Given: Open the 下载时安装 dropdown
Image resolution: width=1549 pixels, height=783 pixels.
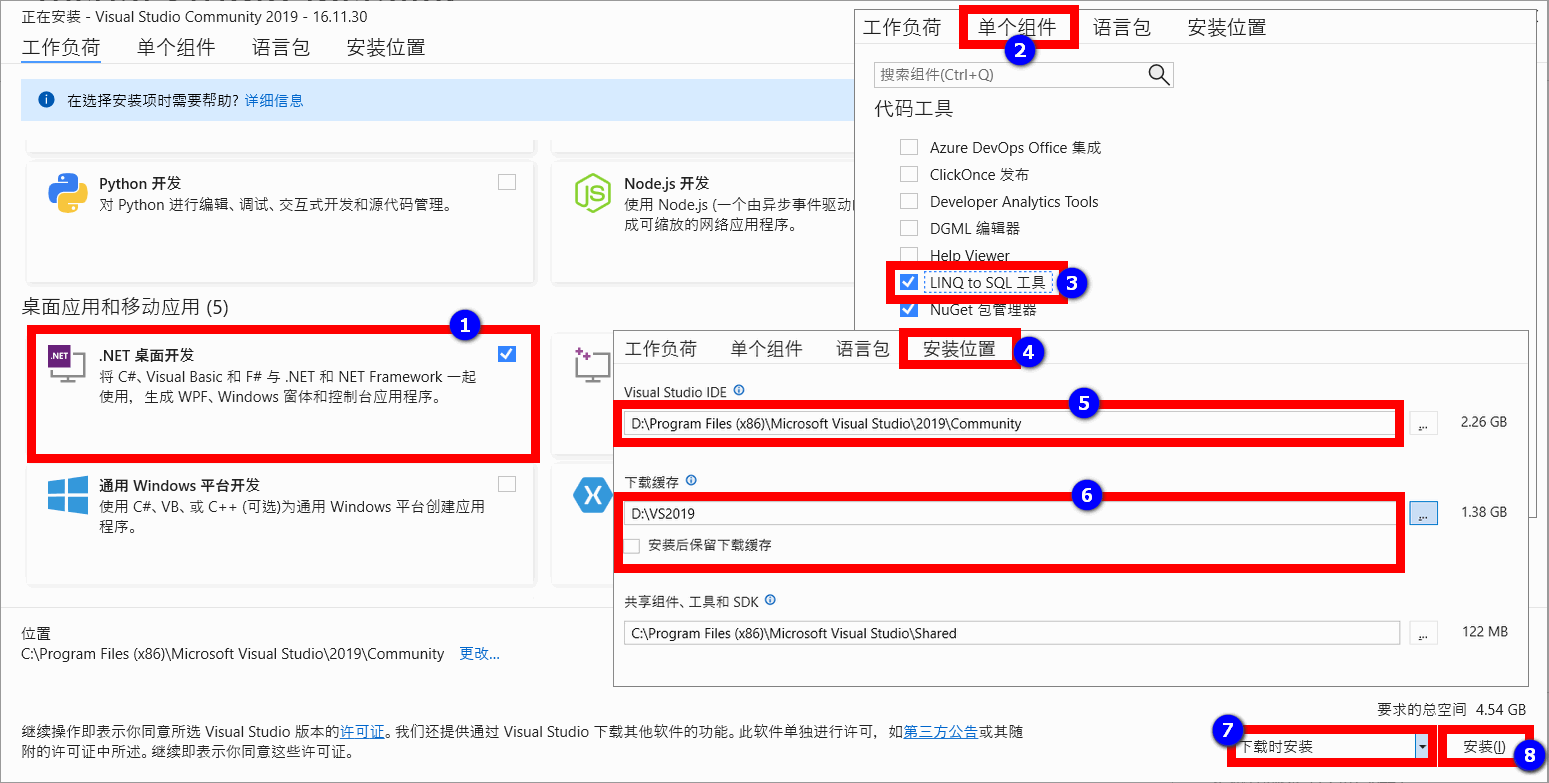Looking at the screenshot, I should pyautogui.click(x=1421, y=746).
